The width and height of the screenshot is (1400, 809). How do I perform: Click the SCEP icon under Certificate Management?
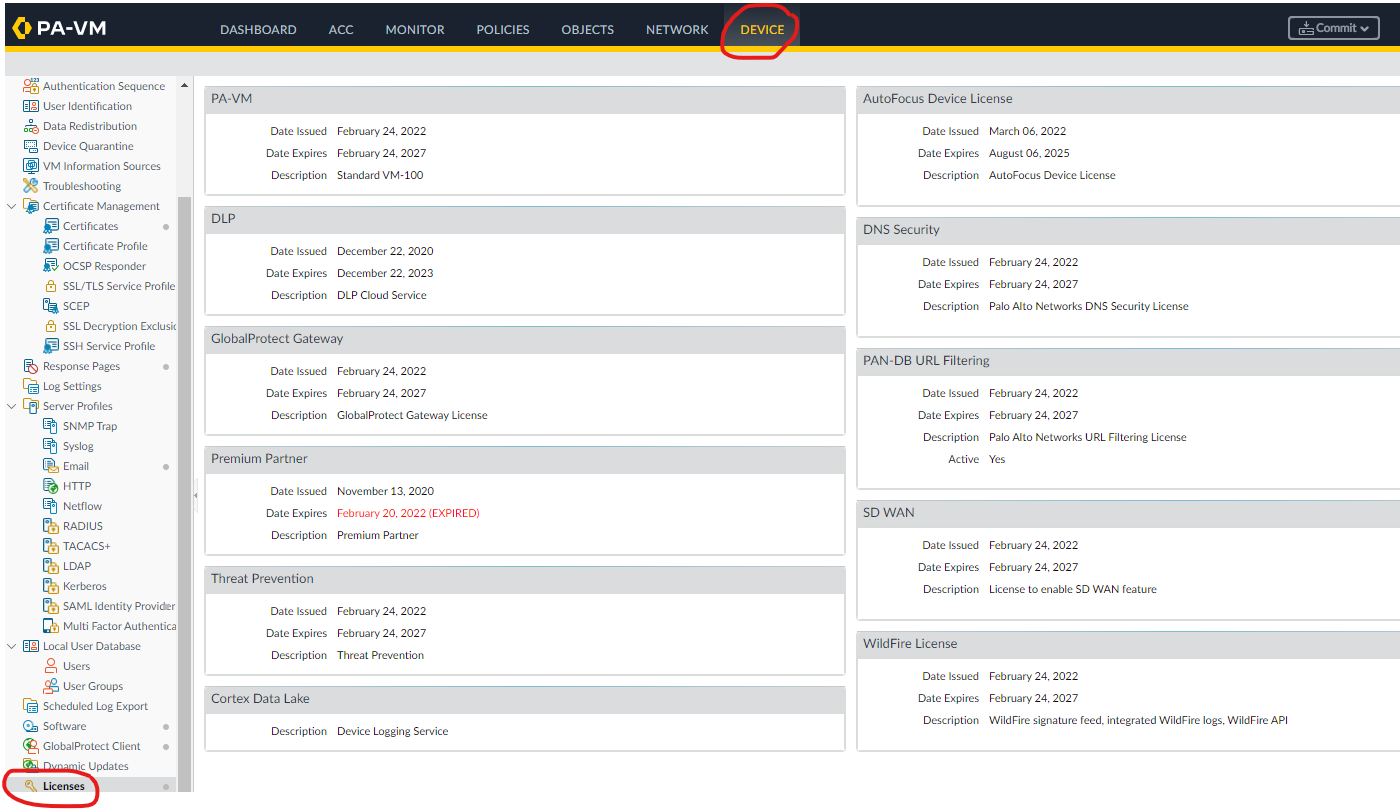click(x=51, y=306)
